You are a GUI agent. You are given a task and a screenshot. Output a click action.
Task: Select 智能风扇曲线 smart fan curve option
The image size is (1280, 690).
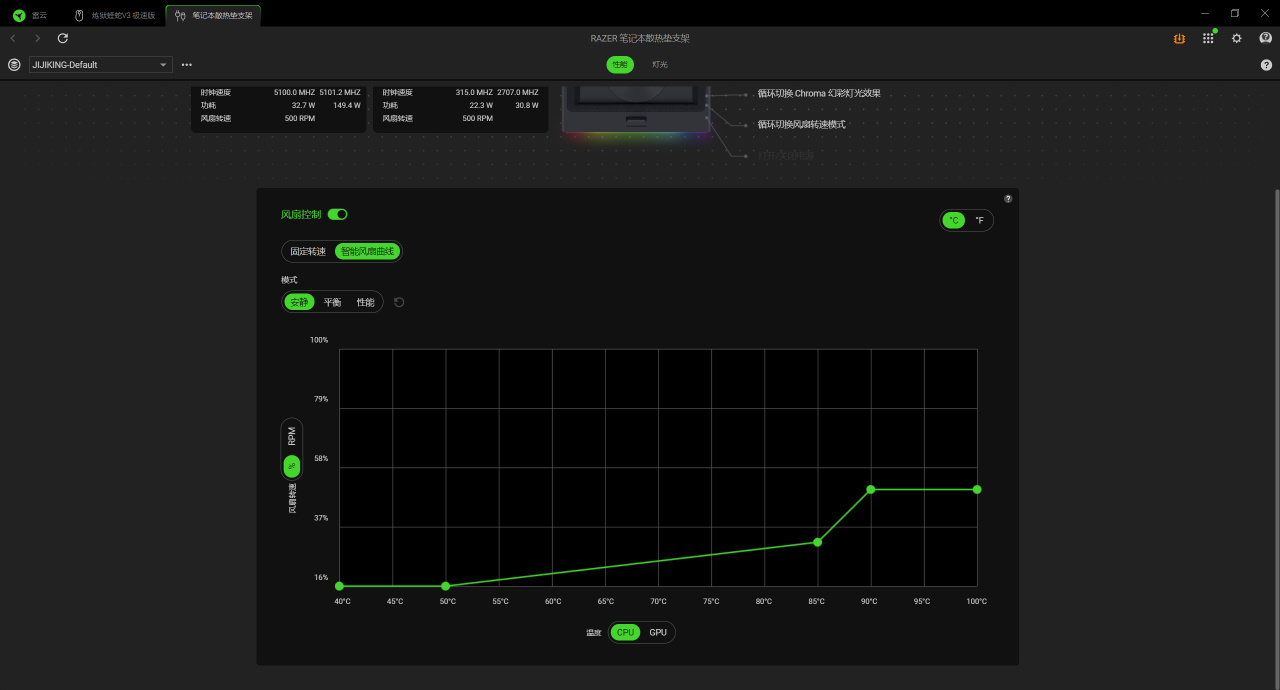tap(367, 251)
